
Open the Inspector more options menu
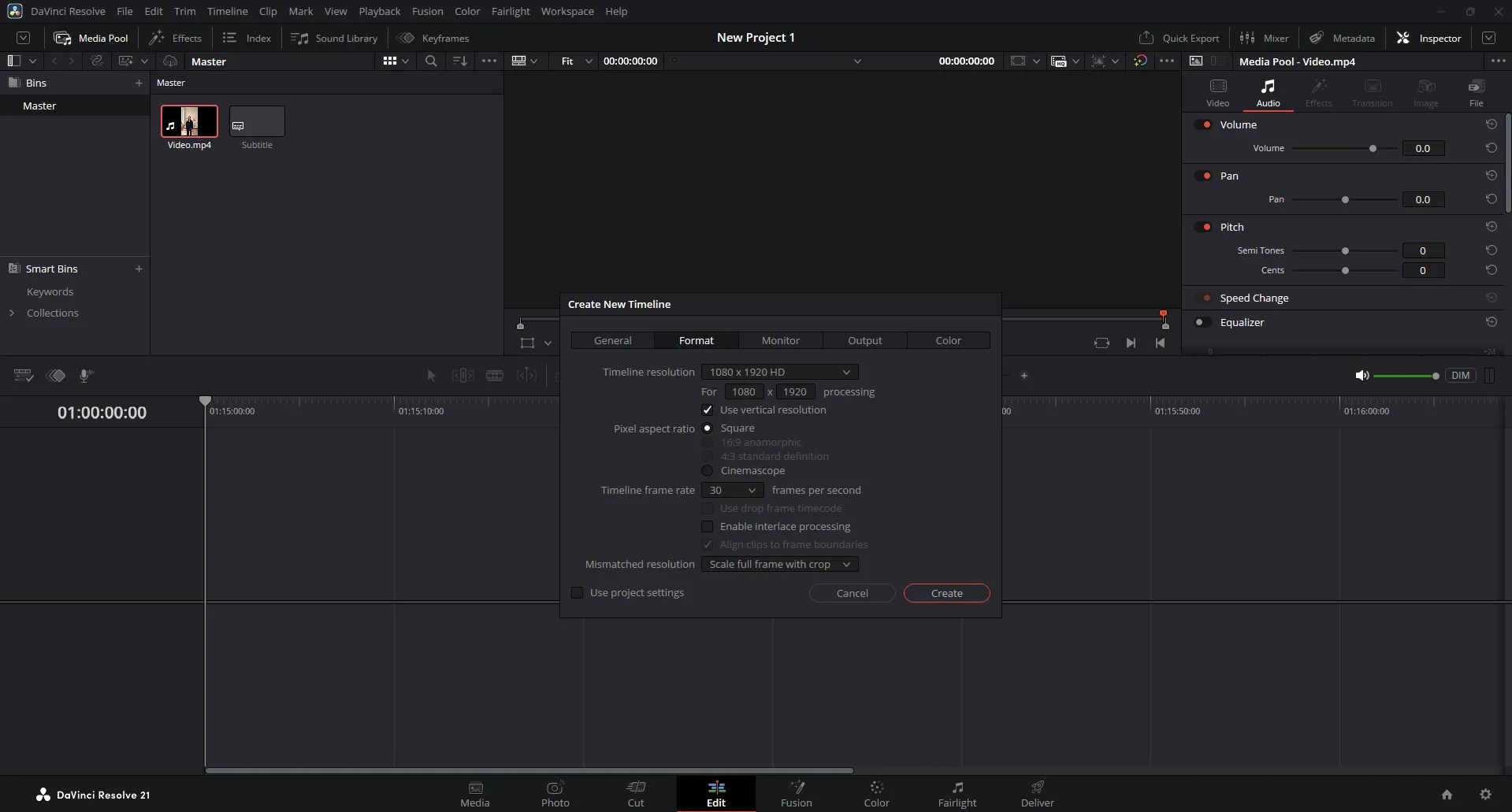1498,61
